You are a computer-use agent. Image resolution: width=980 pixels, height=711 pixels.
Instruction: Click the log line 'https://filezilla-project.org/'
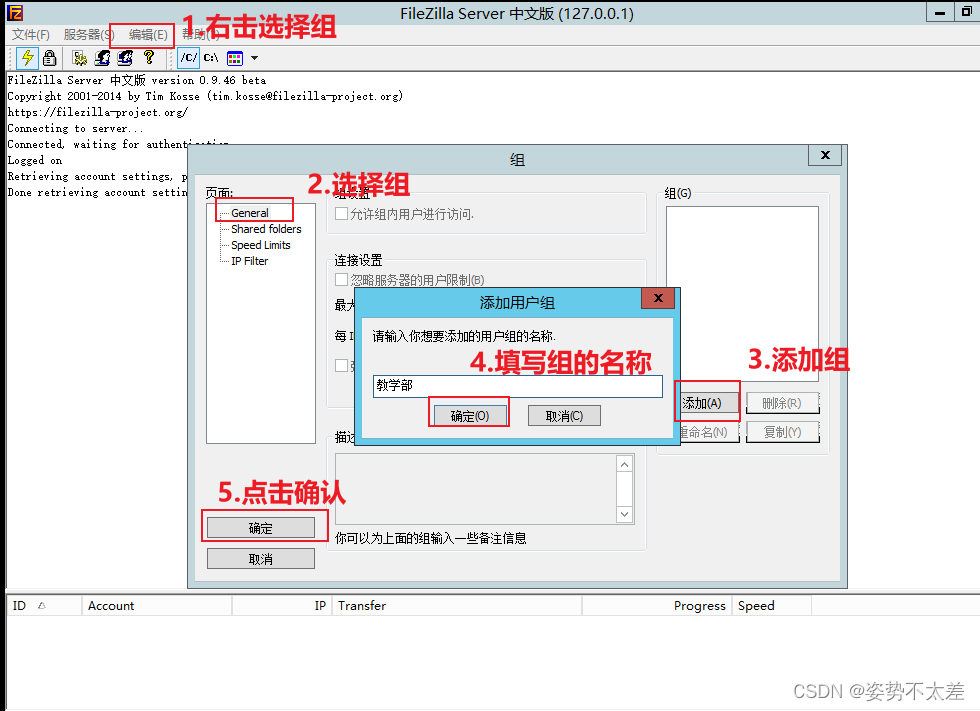coord(98,112)
